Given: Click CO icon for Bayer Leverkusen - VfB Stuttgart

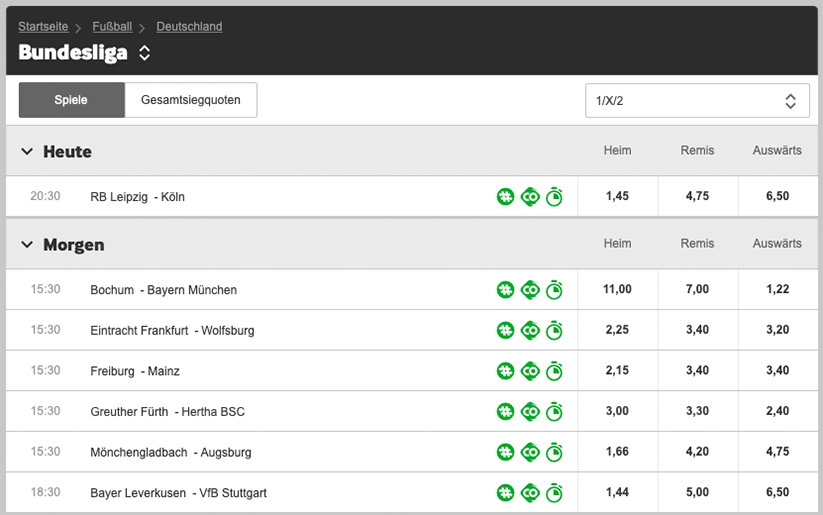Looking at the screenshot, I should (530, 493).
